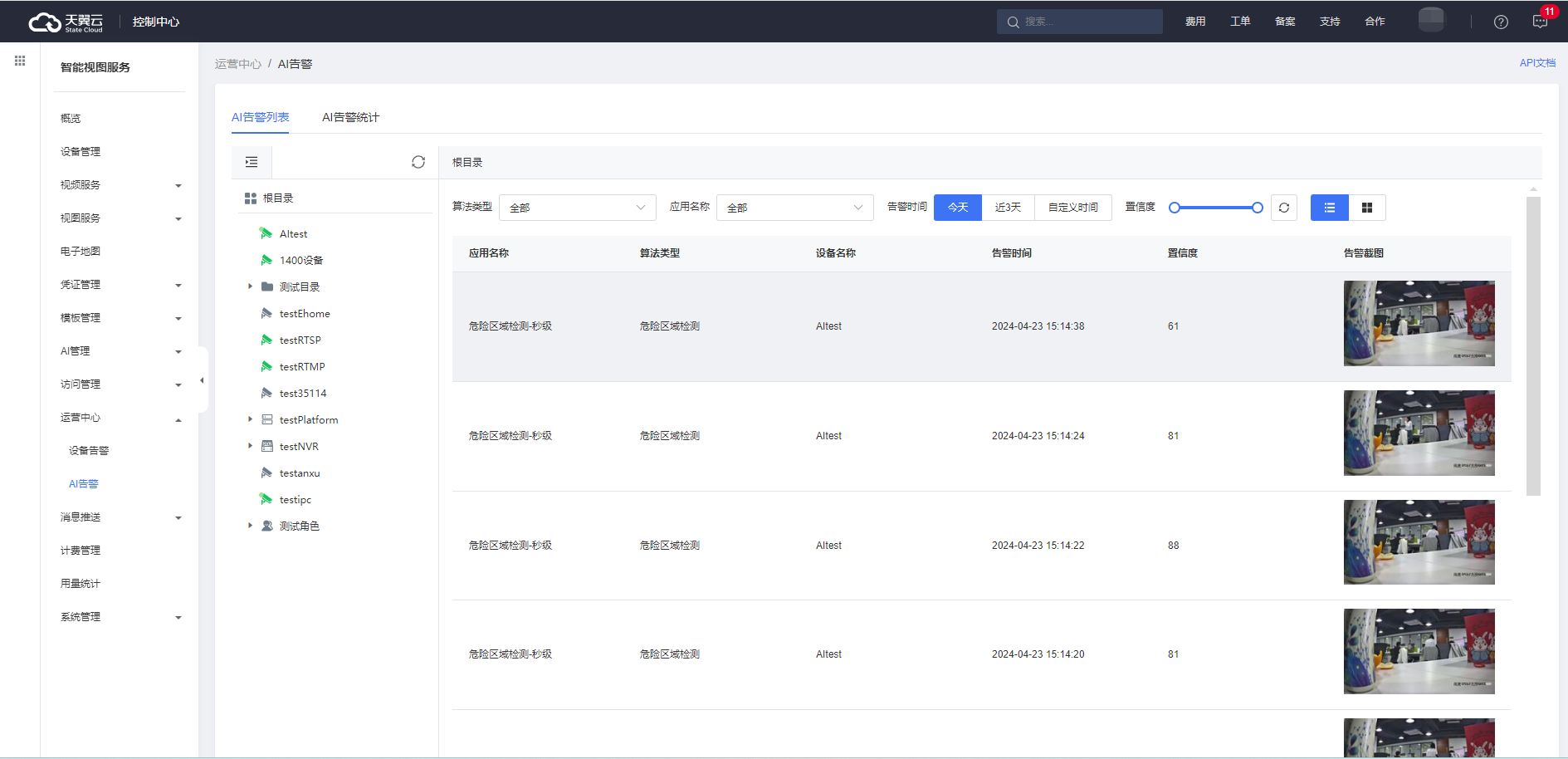Click the testNVR recorder icon
This screenshot has height=759, width=1568.
[267, 446]
